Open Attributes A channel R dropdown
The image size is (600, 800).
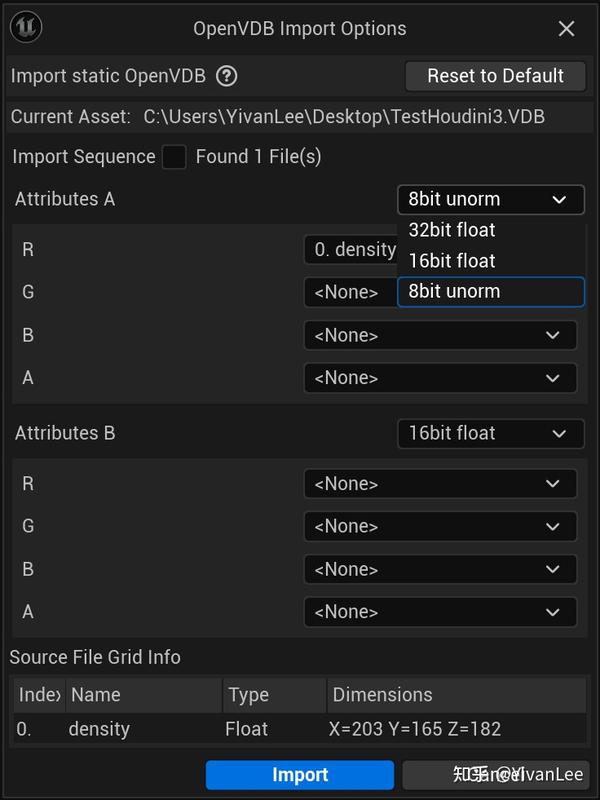click(x=350, y=250)
